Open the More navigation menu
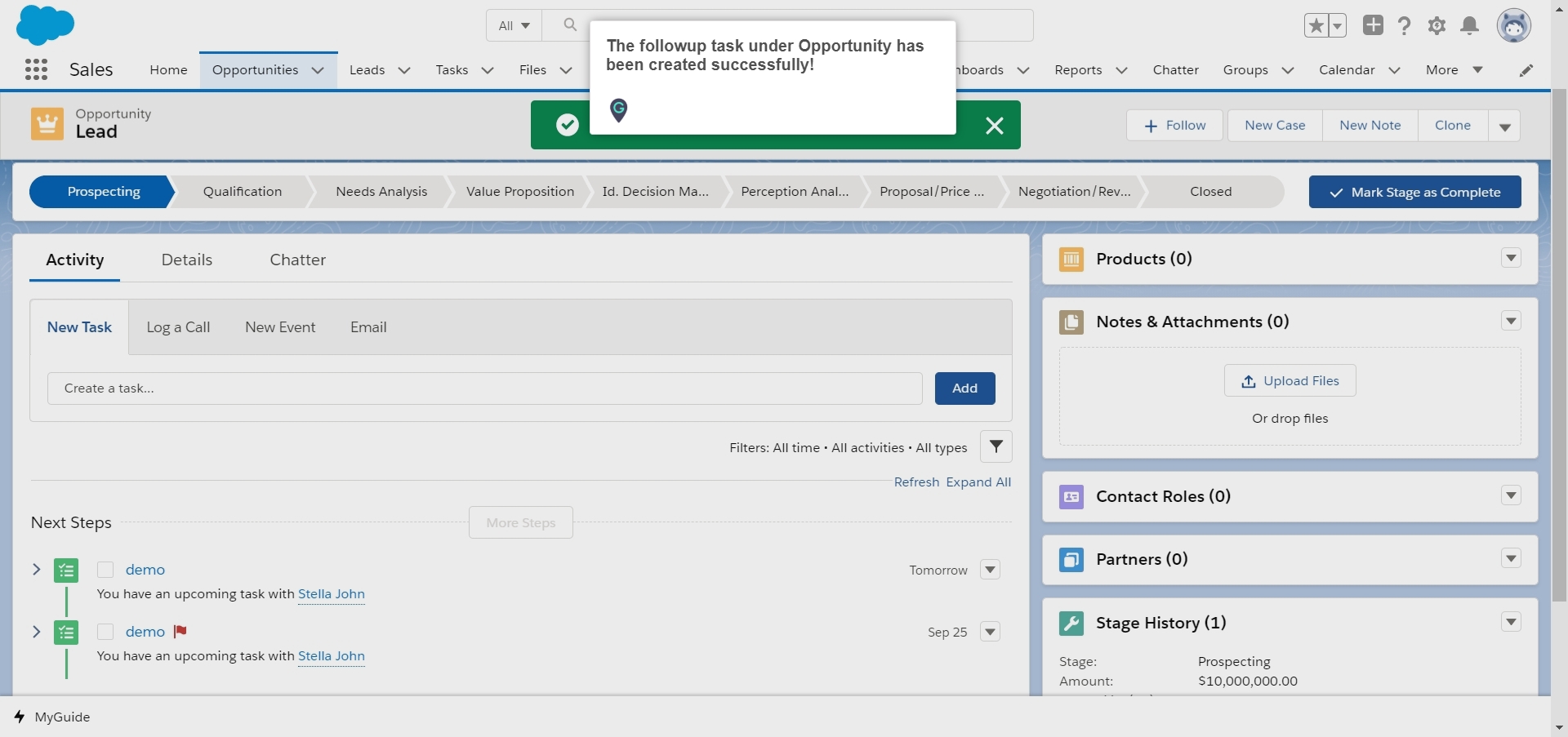1568x737 pixels. [1454, 70]
